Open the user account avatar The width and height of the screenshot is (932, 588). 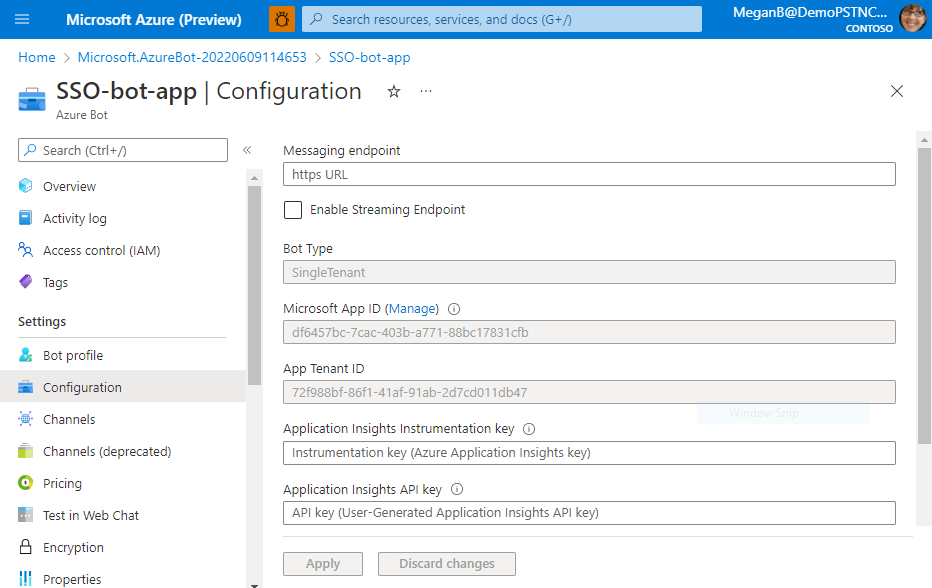[911, 19]
